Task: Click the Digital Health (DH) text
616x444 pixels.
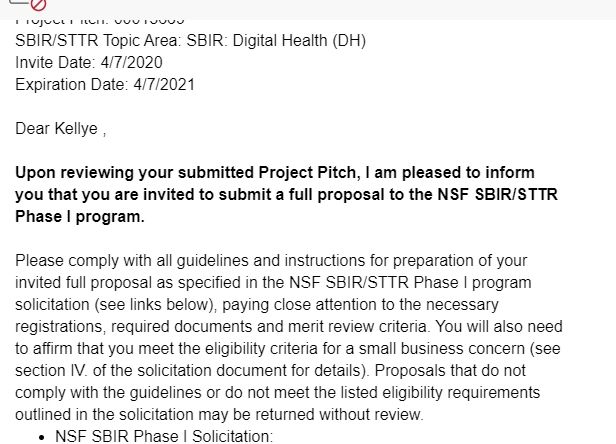Action: click(x=299, y=40)
